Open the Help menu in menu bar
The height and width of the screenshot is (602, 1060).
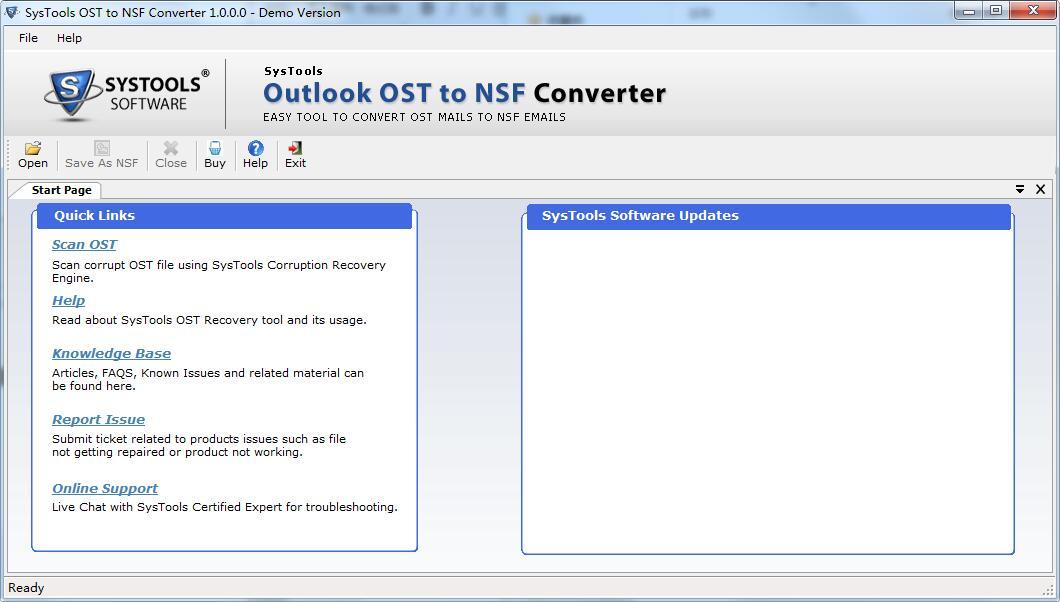click(69, 38)
